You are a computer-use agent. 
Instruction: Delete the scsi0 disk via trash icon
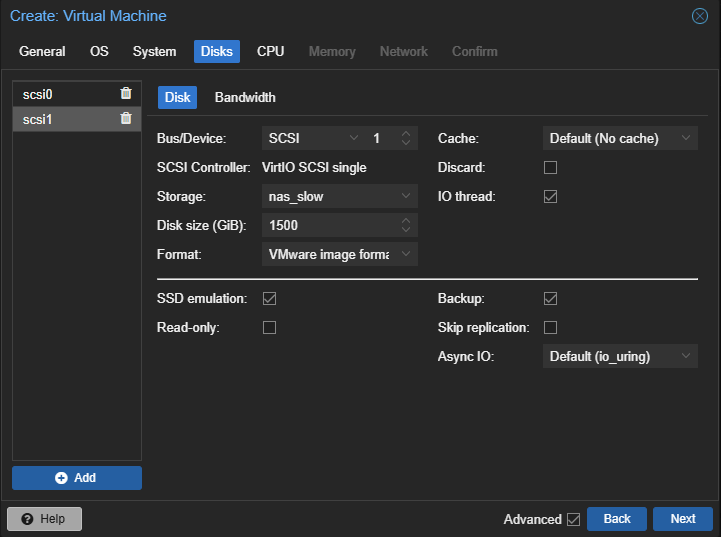coord(126,93)
